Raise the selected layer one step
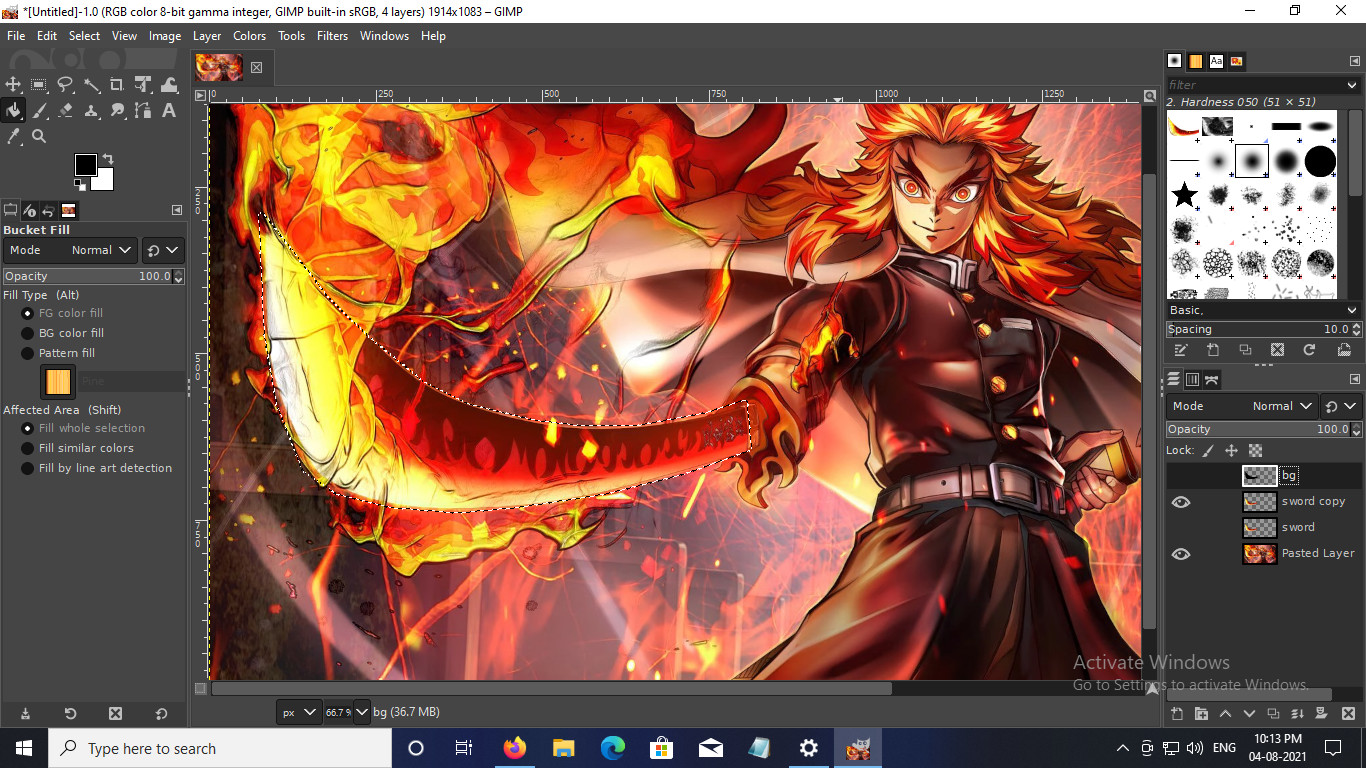Image resolution: width=1366 pixels, height=768 pixels. pyautogui.click(x=1225, y=713)
